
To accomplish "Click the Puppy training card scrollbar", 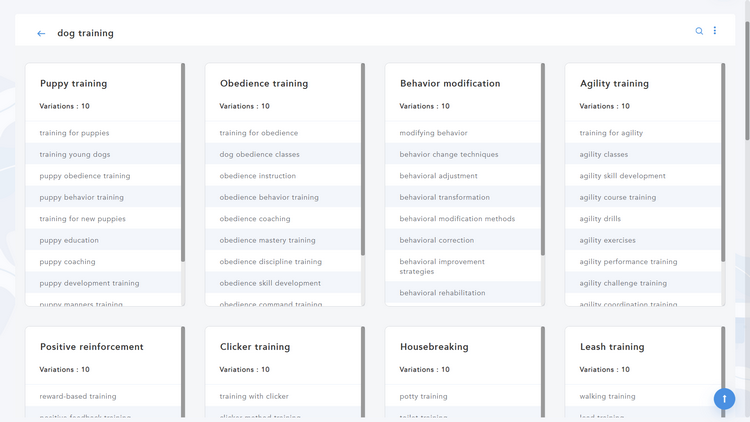I will [183, 163].
